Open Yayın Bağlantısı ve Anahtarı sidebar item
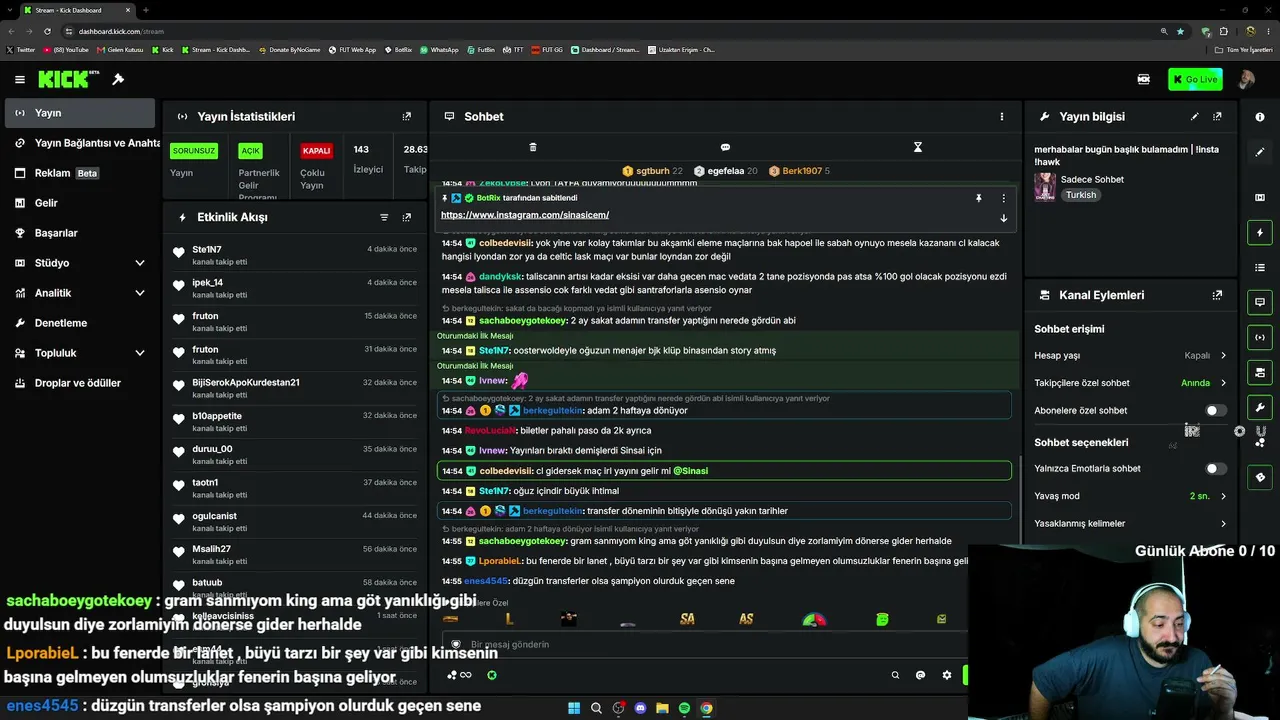1280x720 pixels. pyautogui.click(x=80, y=143)
